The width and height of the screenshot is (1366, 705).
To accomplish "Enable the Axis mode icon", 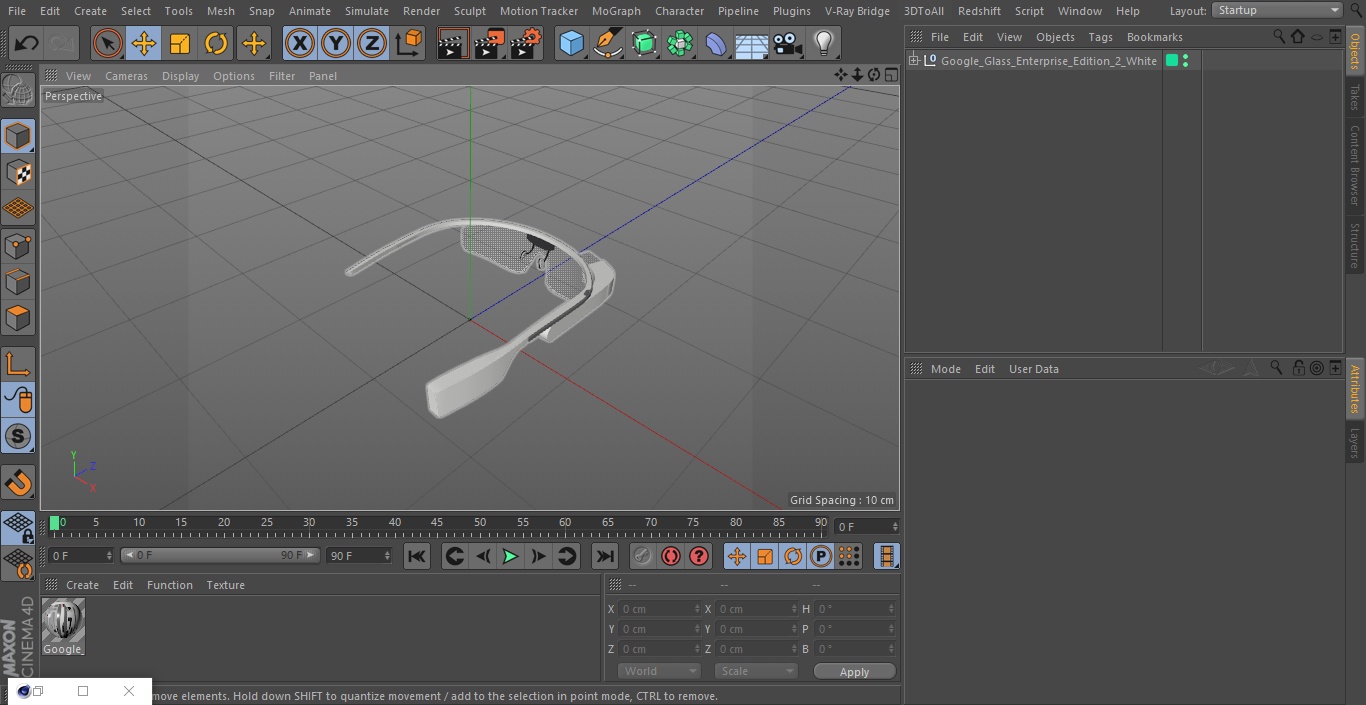I will click(18, 364).
